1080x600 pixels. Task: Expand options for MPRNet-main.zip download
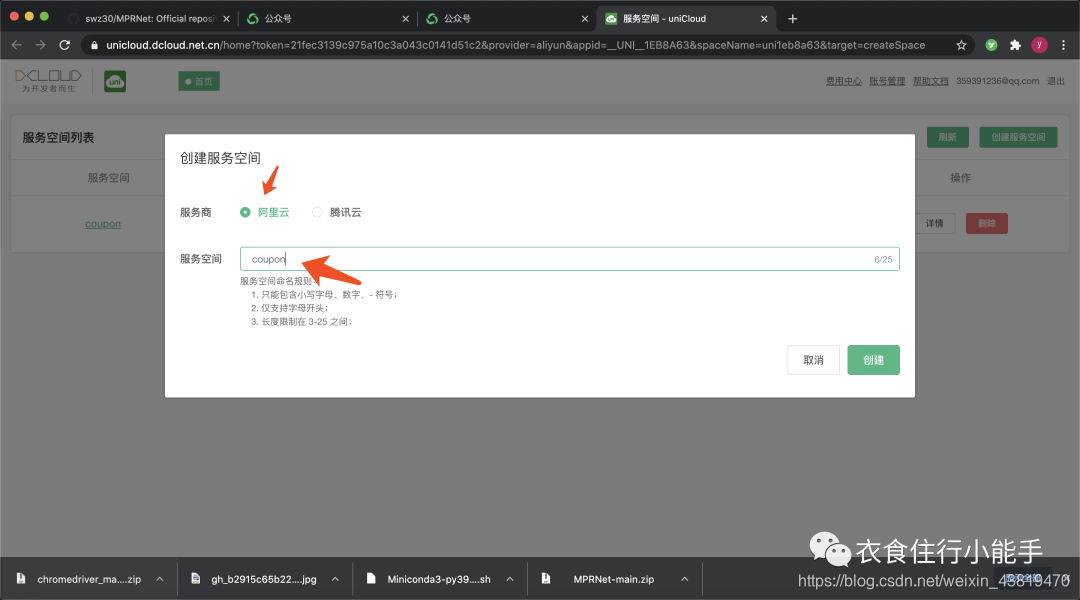pyautogui.click(x=685, y=579)
